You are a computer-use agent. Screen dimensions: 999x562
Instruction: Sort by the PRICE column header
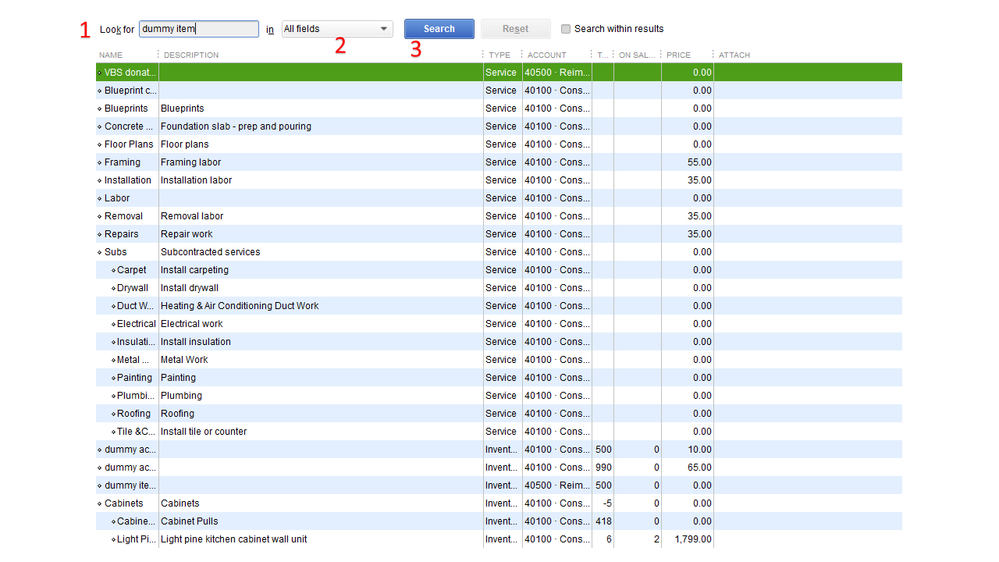click(679, 55)
